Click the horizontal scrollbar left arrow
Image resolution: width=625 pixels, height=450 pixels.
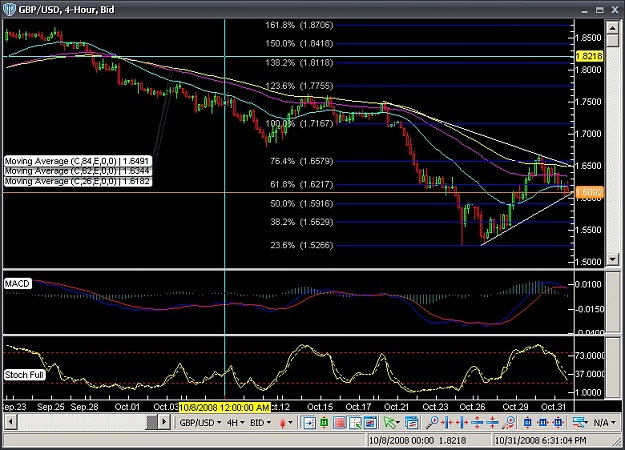pyautogui.click(x=11, y=422)
